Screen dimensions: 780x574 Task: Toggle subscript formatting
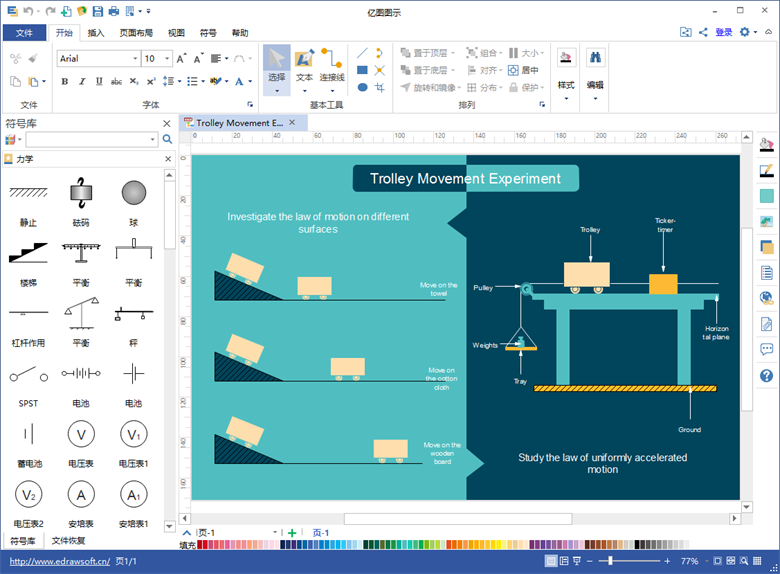click(134, 82)
